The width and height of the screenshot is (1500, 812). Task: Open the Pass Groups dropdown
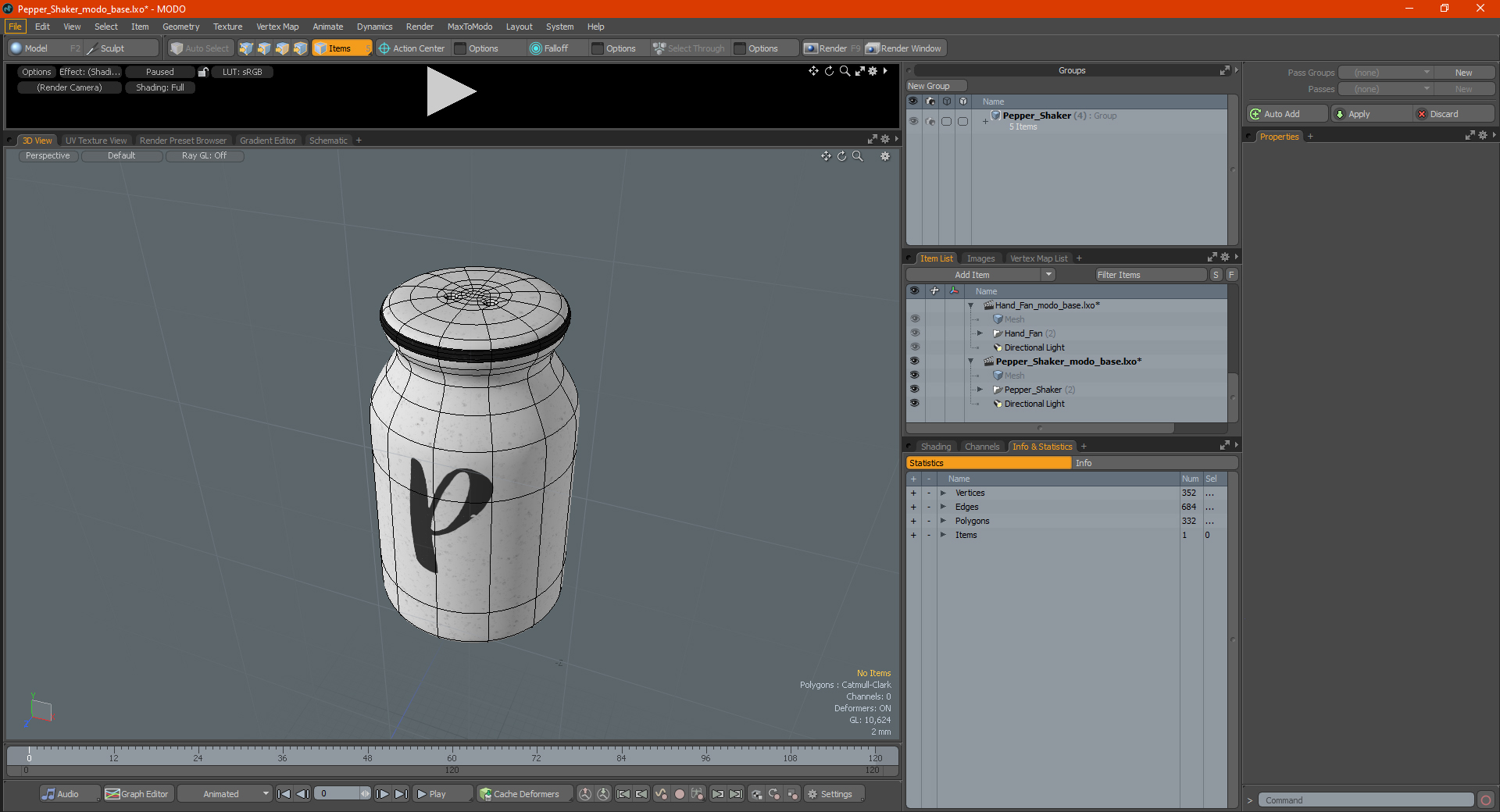click(x=1385, y=73)
